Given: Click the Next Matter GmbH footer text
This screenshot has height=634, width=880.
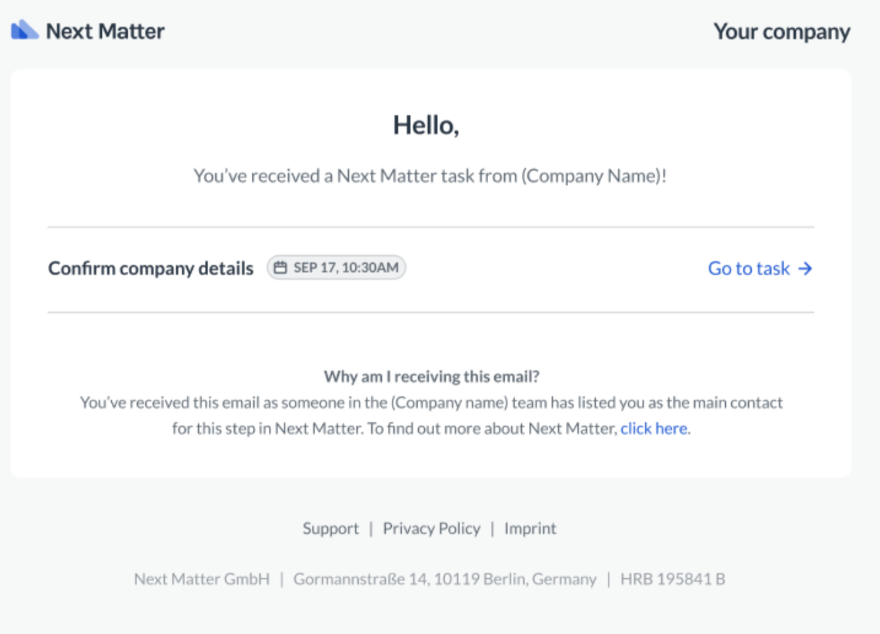Looking at the screenshot, I should coord(202,579).
